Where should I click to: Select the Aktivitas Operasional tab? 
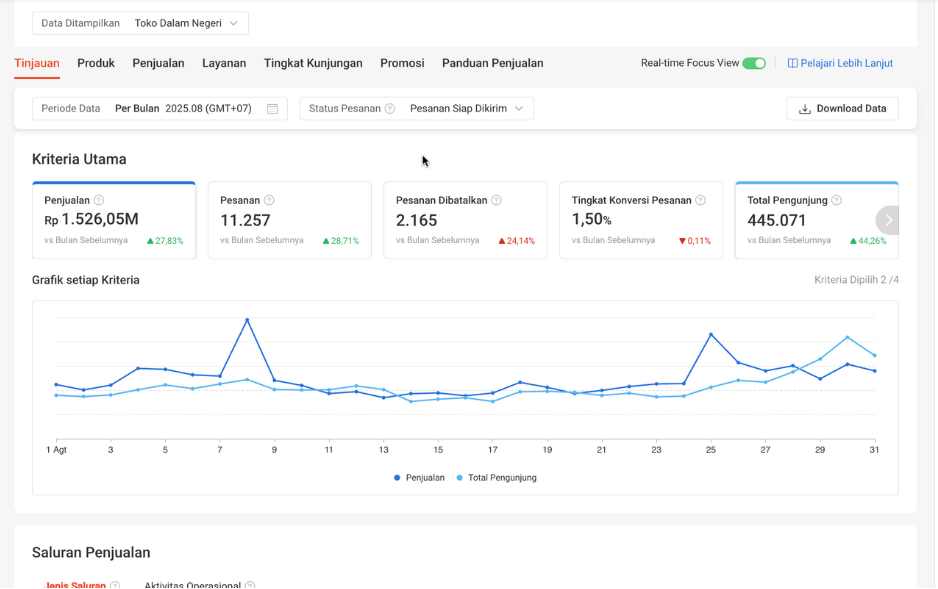[193, 585]
